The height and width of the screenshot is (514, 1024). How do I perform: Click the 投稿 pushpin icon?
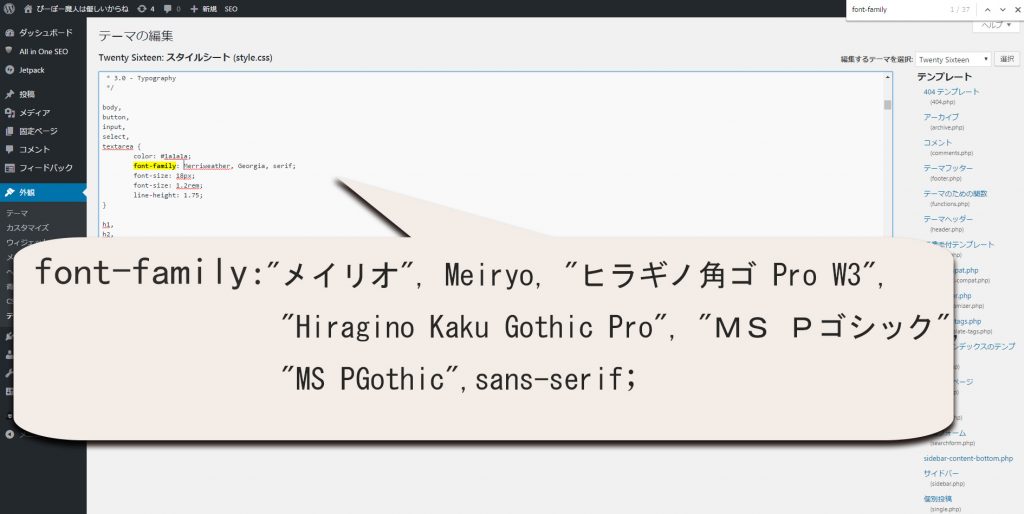9,94
